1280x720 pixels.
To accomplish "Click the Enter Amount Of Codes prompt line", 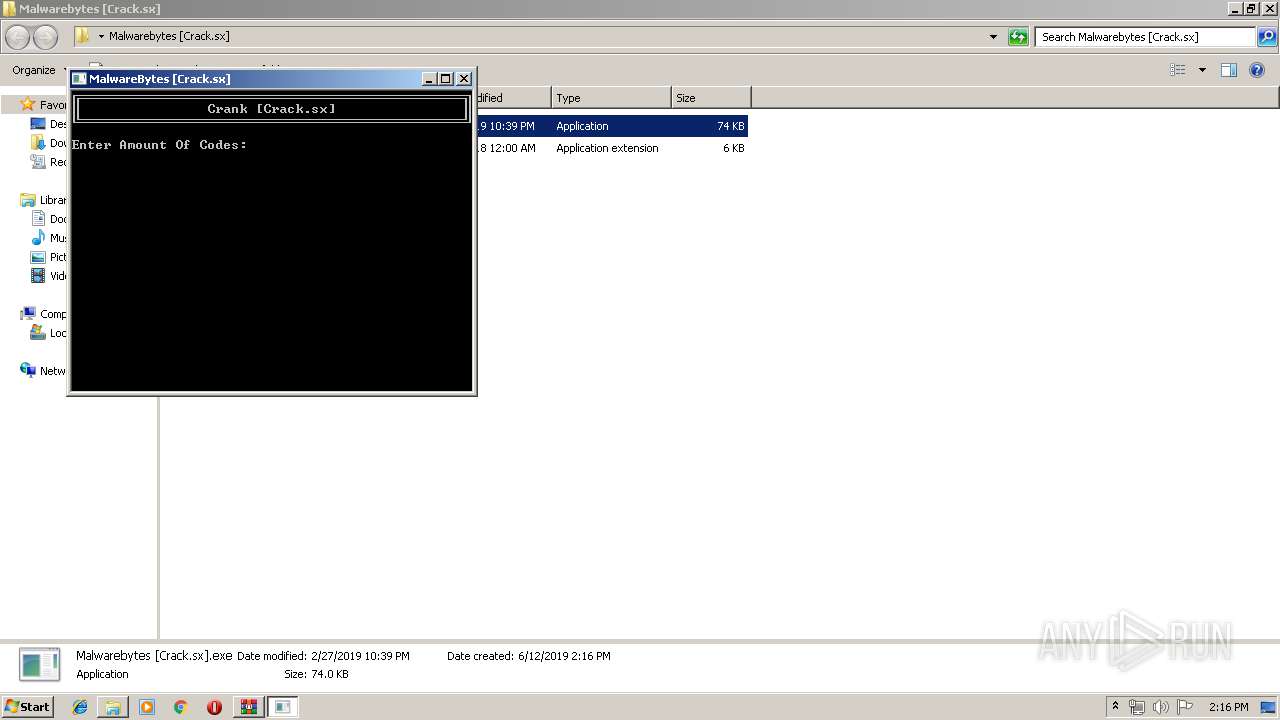I will point(160,145).
